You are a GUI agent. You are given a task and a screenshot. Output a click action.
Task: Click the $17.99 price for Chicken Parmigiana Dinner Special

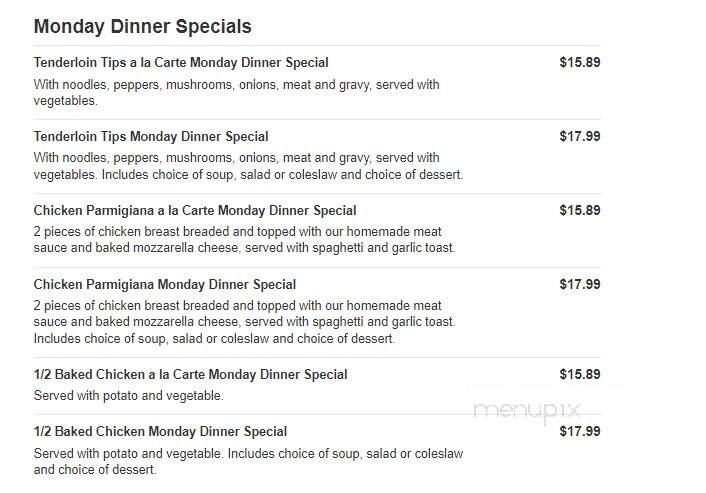pos(580,284)
